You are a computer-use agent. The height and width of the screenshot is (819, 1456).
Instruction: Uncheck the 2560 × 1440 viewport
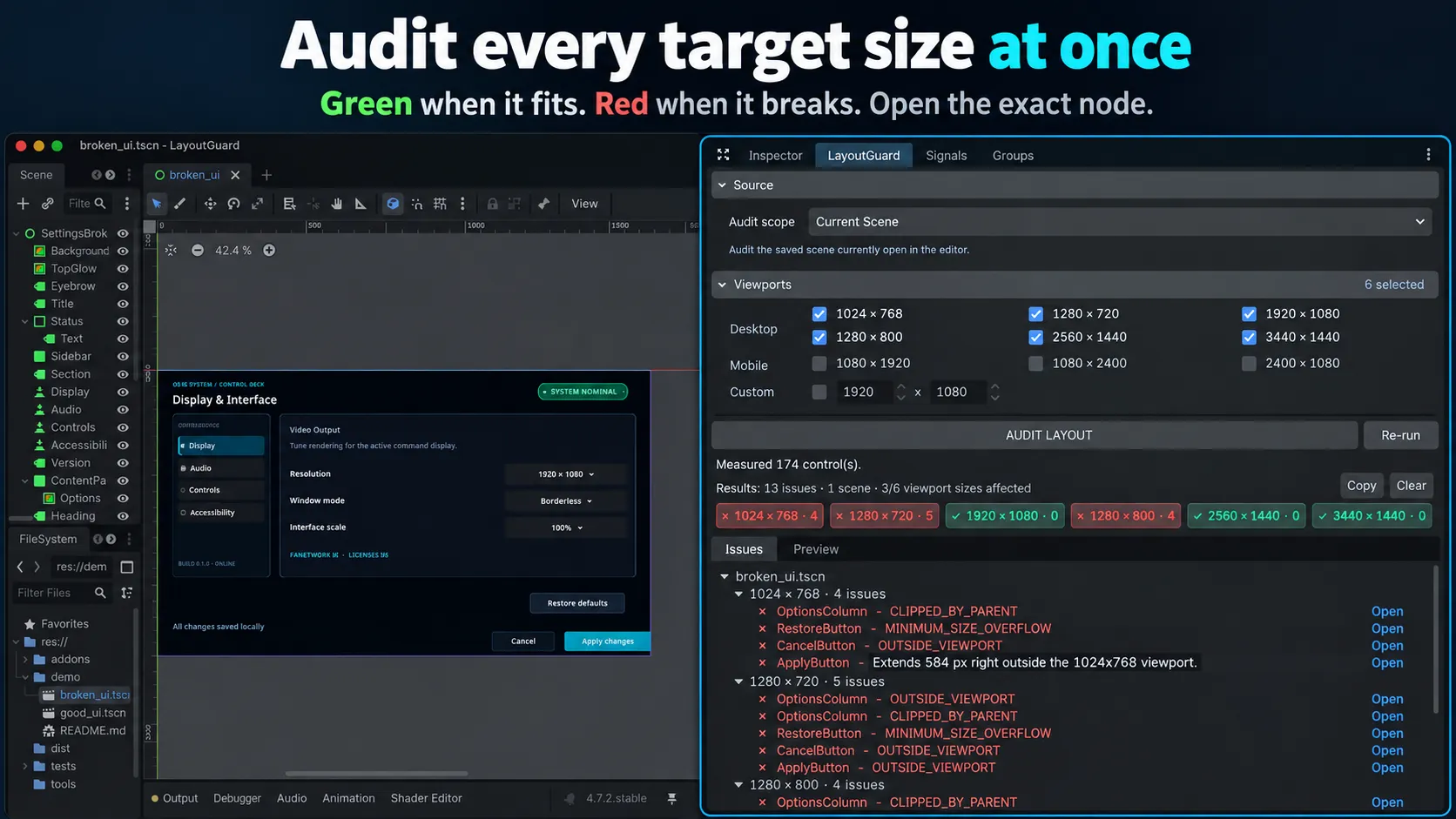point(1035,337)
